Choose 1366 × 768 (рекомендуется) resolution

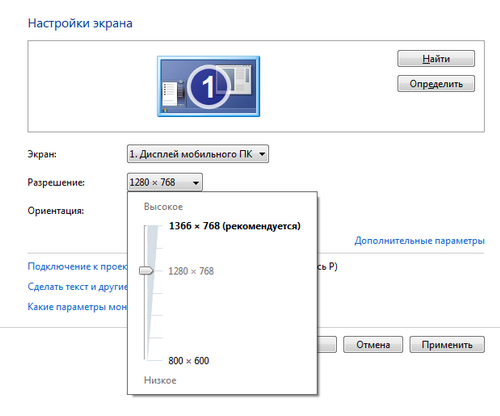(x=235, y=226)
